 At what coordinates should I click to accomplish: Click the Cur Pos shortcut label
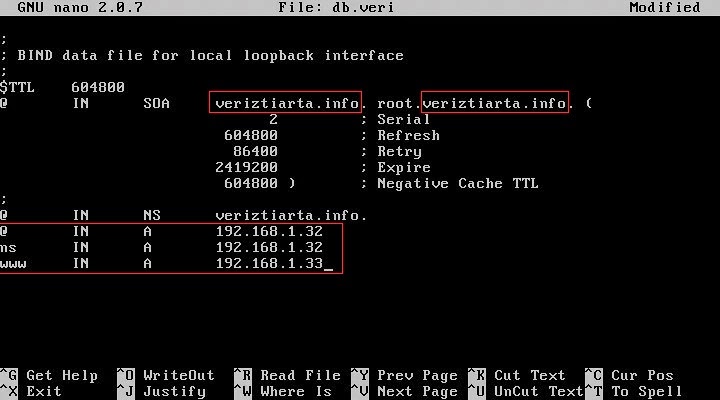point(642,376)
